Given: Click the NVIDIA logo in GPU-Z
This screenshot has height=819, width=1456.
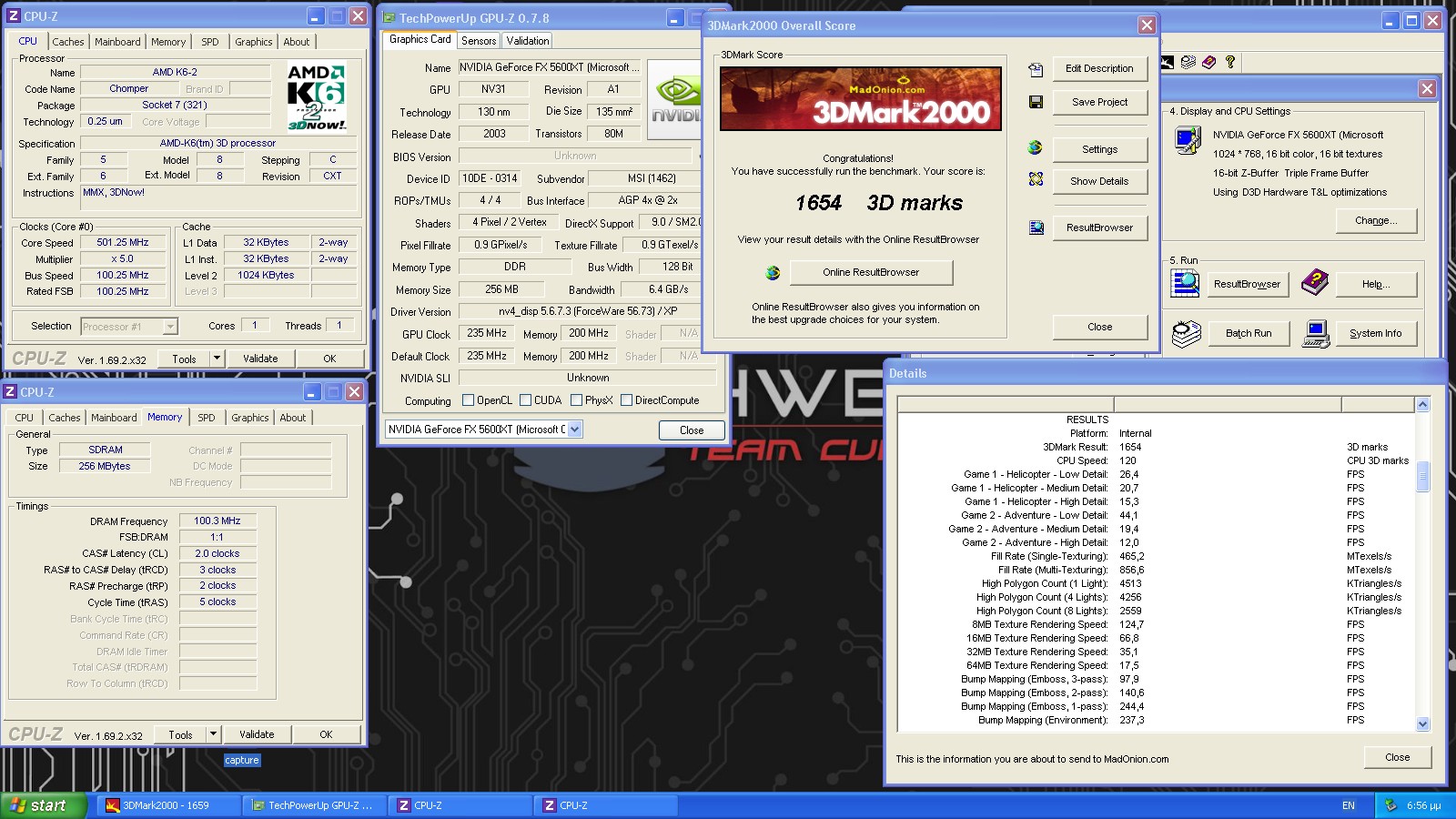Looking at the screenshot, I should click(675, 100).
